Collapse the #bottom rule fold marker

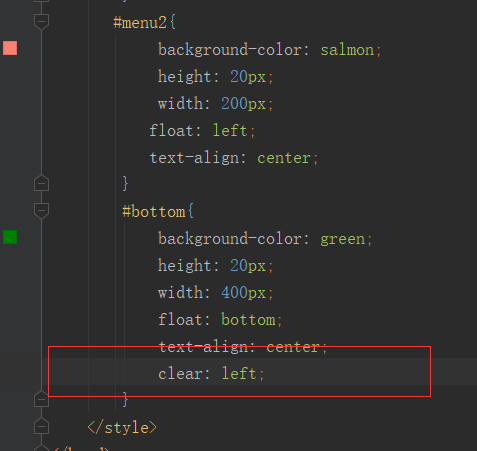(x=41, y=211)
